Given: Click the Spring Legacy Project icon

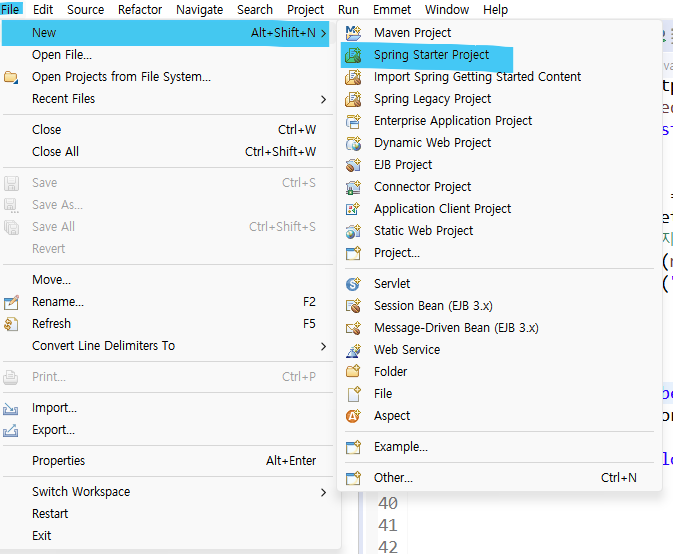Looking at the screenshot, I should tap(353, 99).
